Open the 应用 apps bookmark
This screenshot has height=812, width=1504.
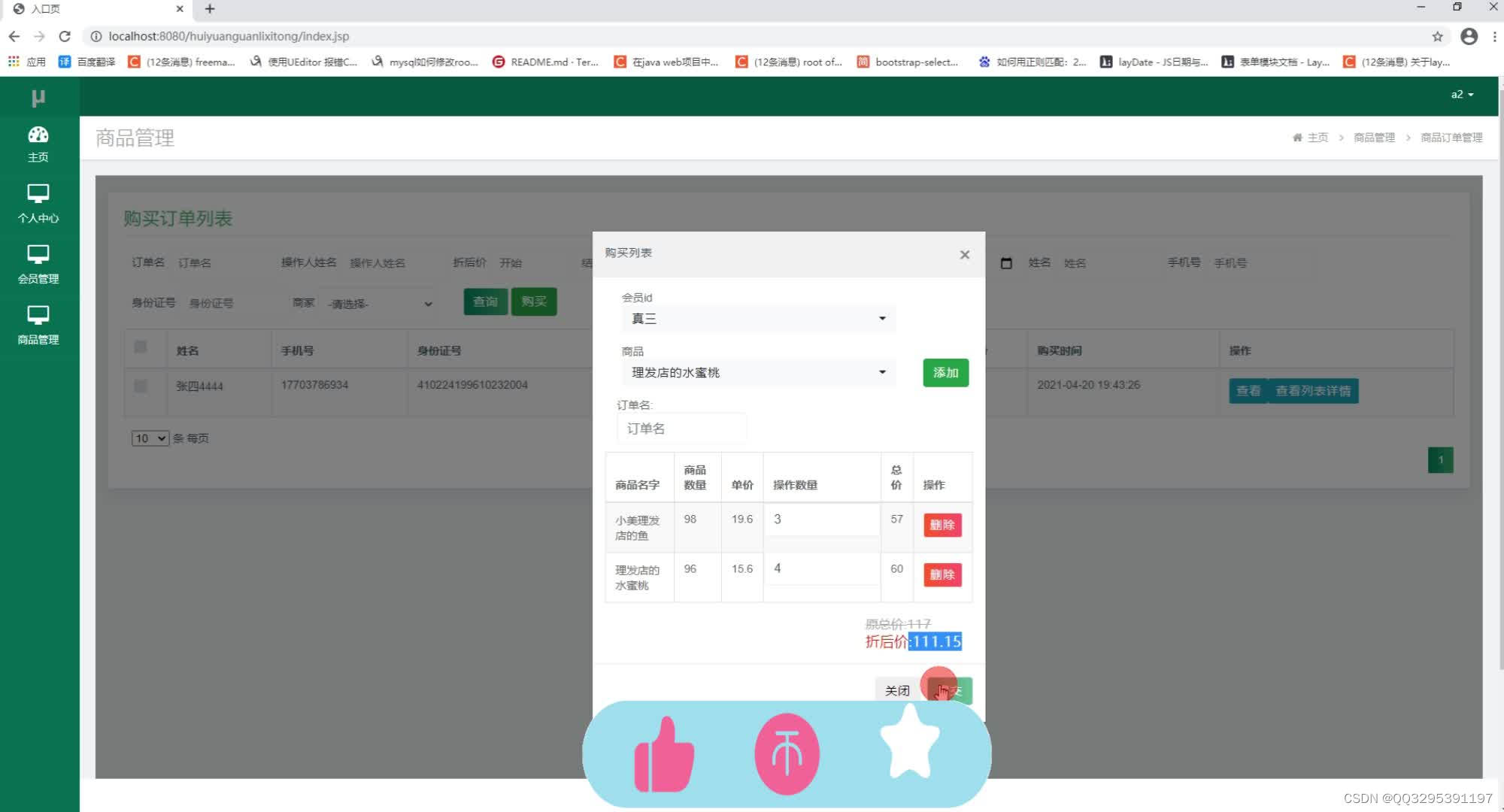click(27, 62)
